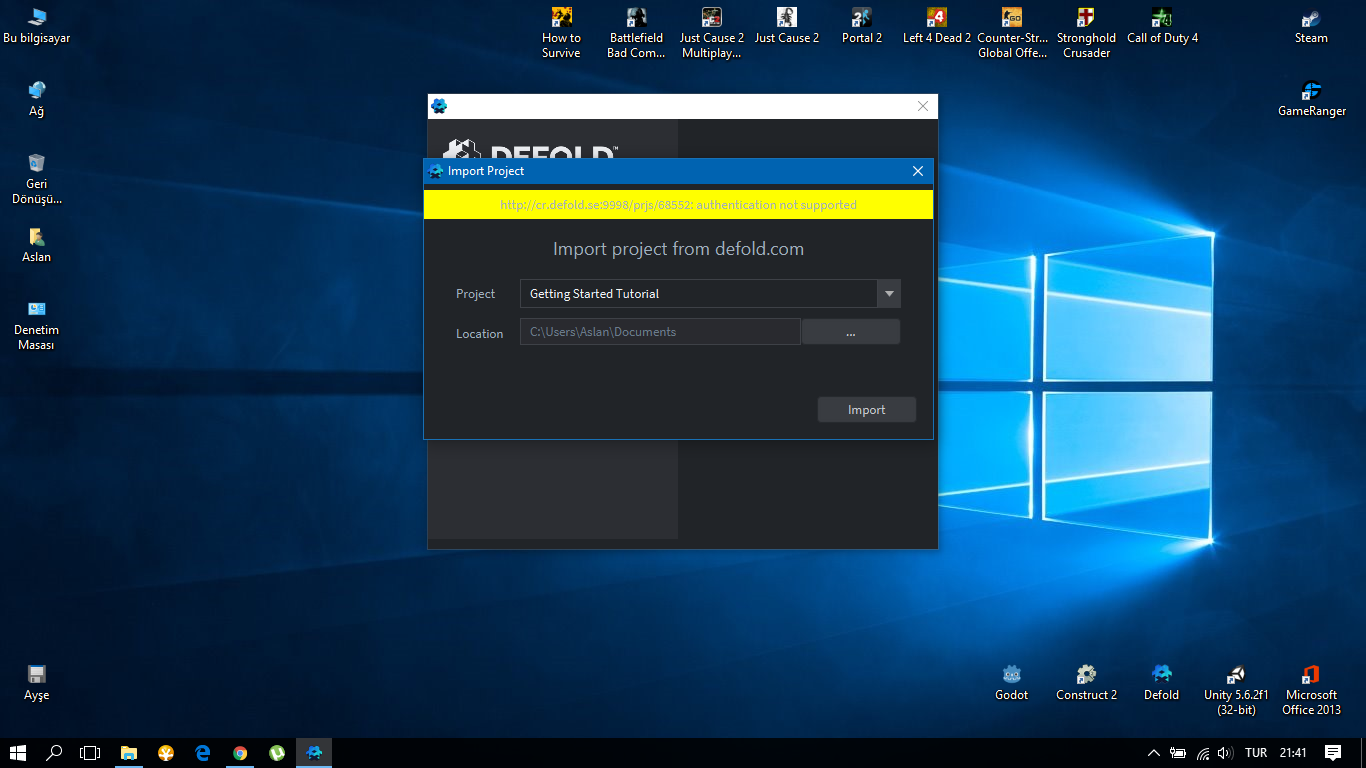
Task: Open Defold desktop shortcut
Action: 1161,684
